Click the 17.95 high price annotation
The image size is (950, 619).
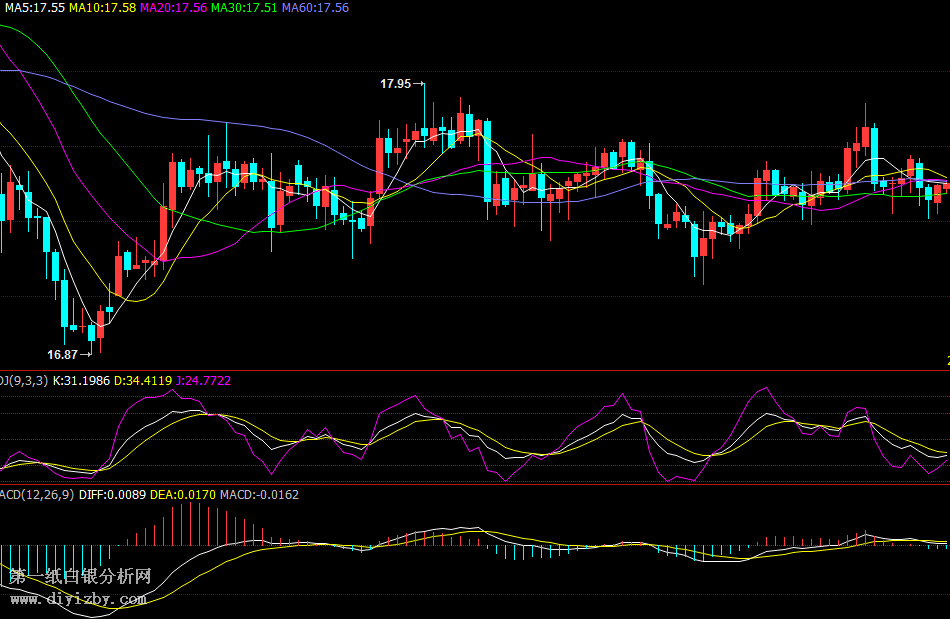395,84
